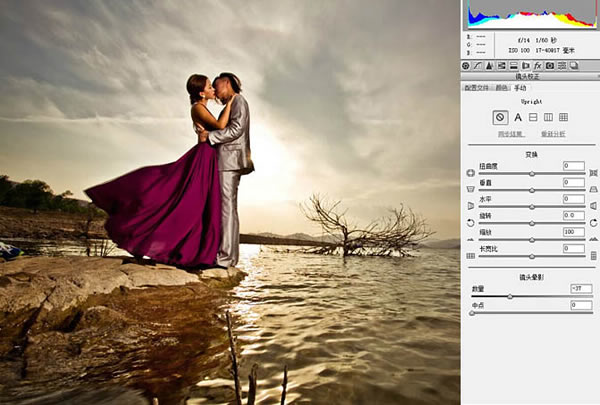This screenshot has height=405, width=600.
Task: Switch to the 颜色 (Color) tab
Action: 501,88
